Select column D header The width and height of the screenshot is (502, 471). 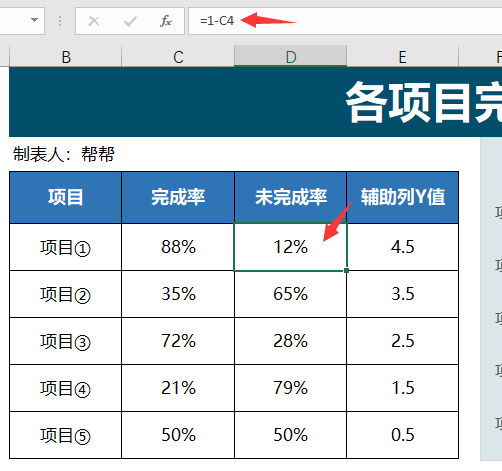tap(291, 57)
